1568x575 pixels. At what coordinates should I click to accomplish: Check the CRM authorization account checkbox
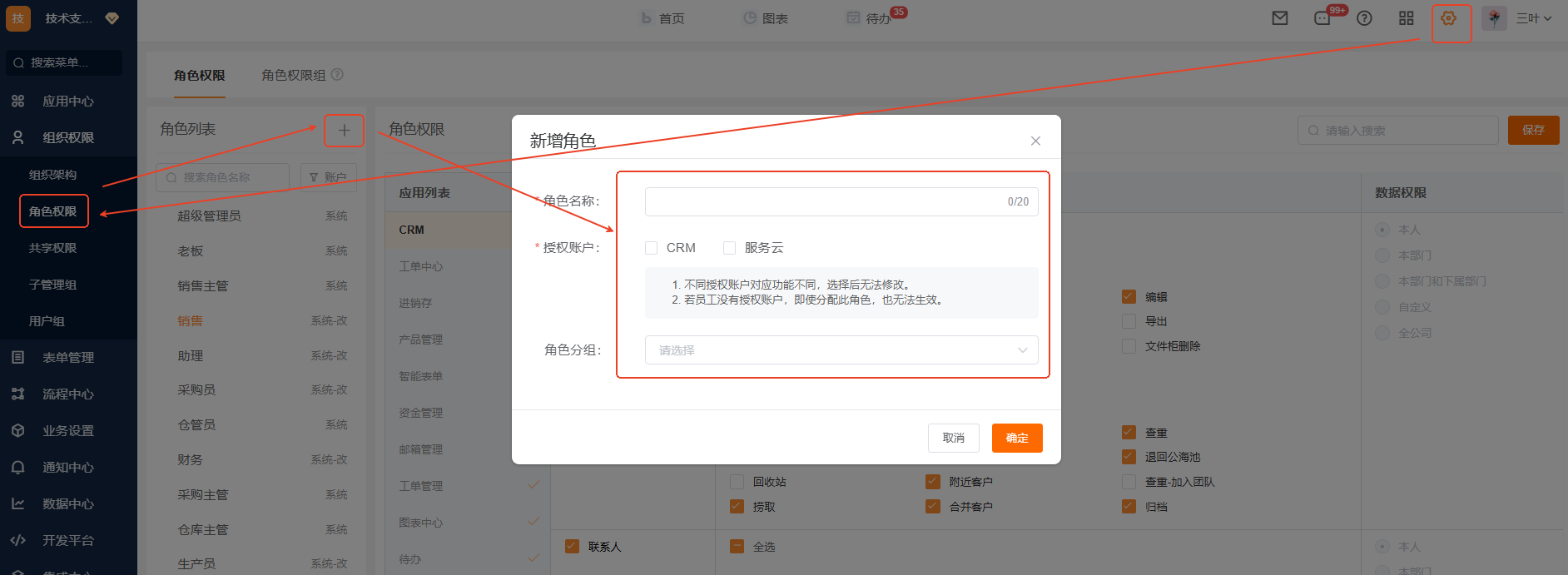pos(652,248)
